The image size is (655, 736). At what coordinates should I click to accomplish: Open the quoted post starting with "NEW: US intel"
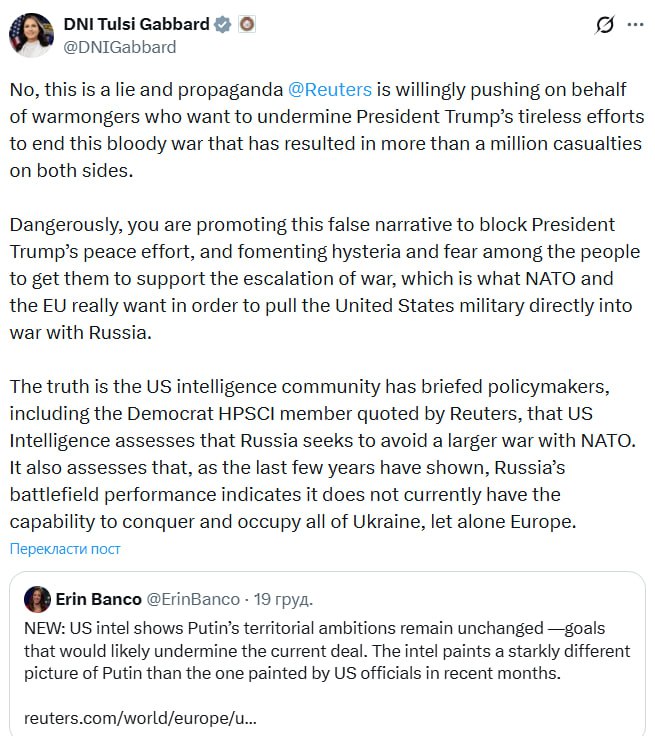pyautogui.click(x=327, y=651)
